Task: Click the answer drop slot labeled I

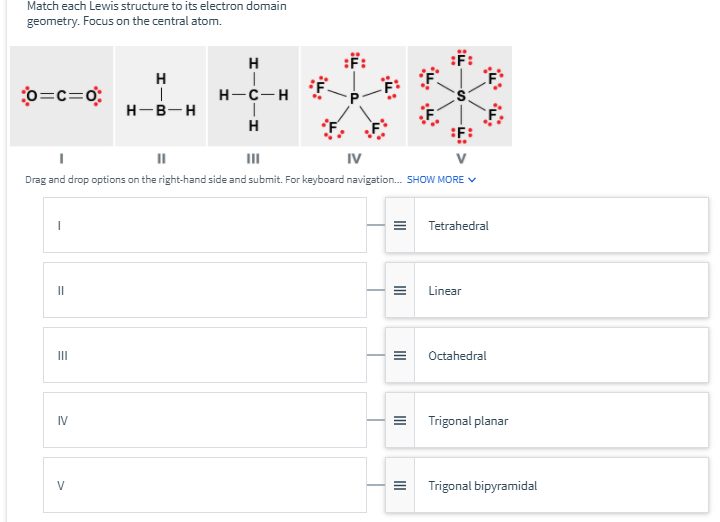Action: click(205, 225)
